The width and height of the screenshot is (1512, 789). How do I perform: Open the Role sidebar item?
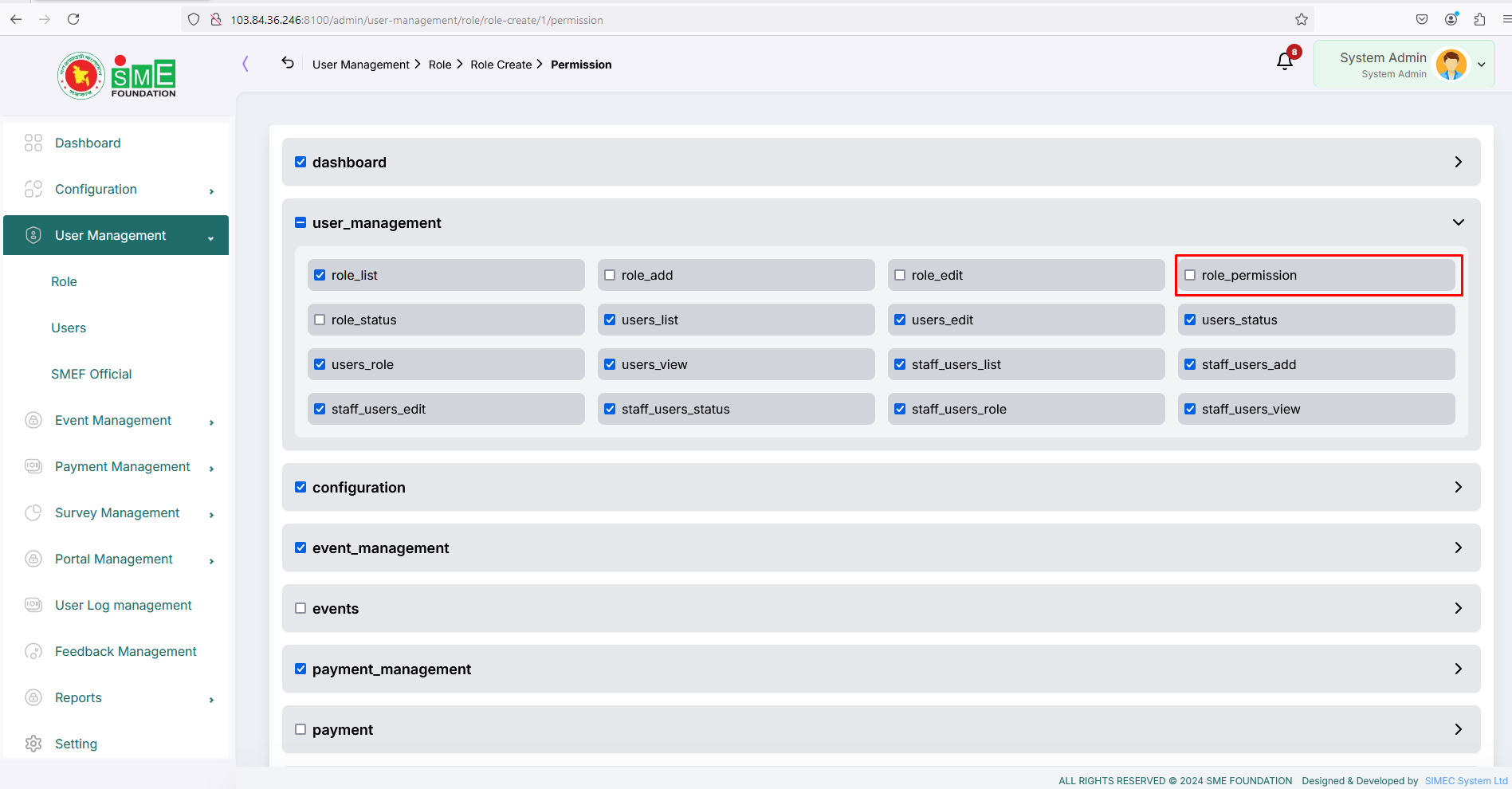[x=64, y=281]
